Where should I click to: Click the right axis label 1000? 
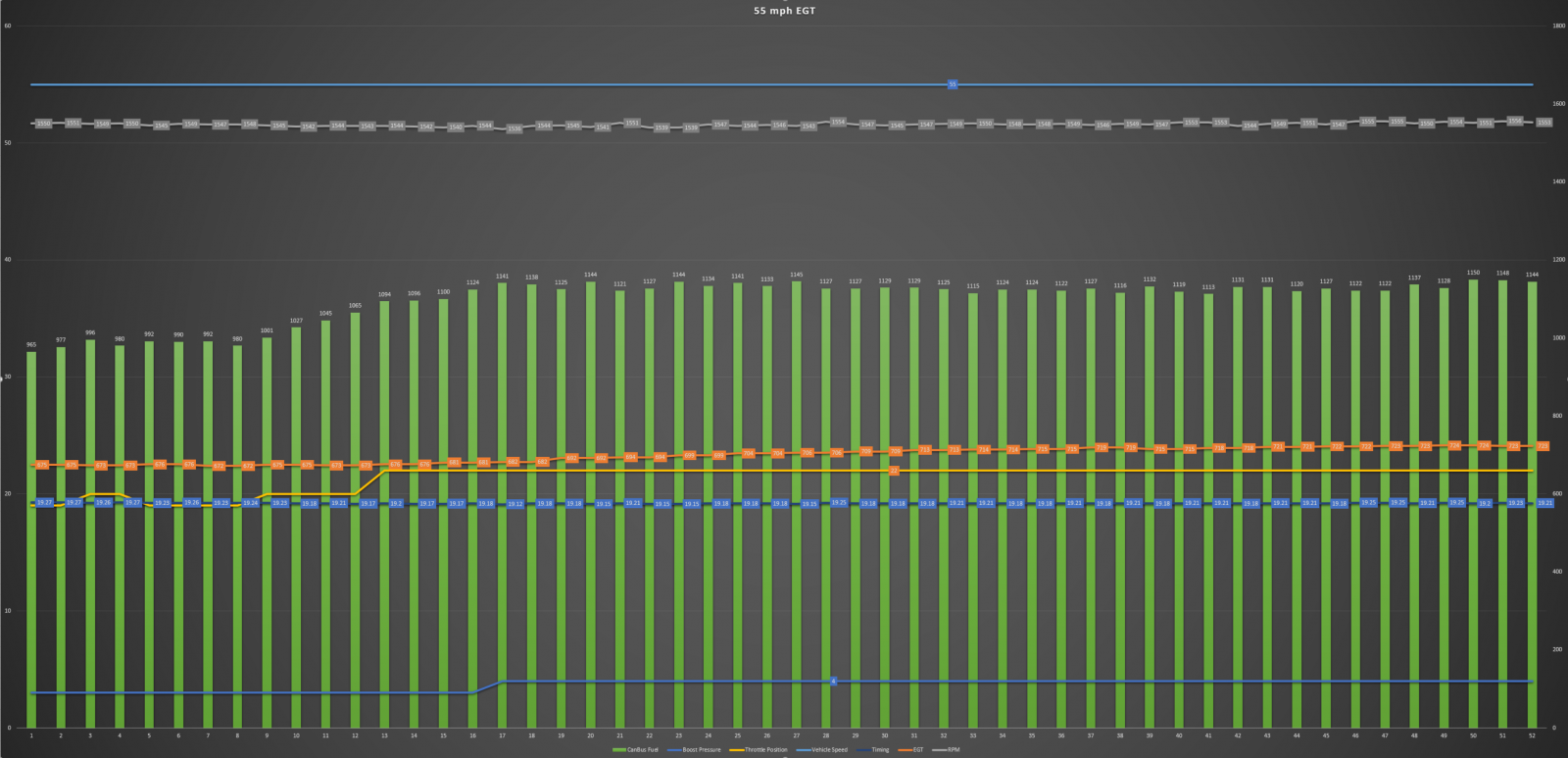[x=1558, y=338]
